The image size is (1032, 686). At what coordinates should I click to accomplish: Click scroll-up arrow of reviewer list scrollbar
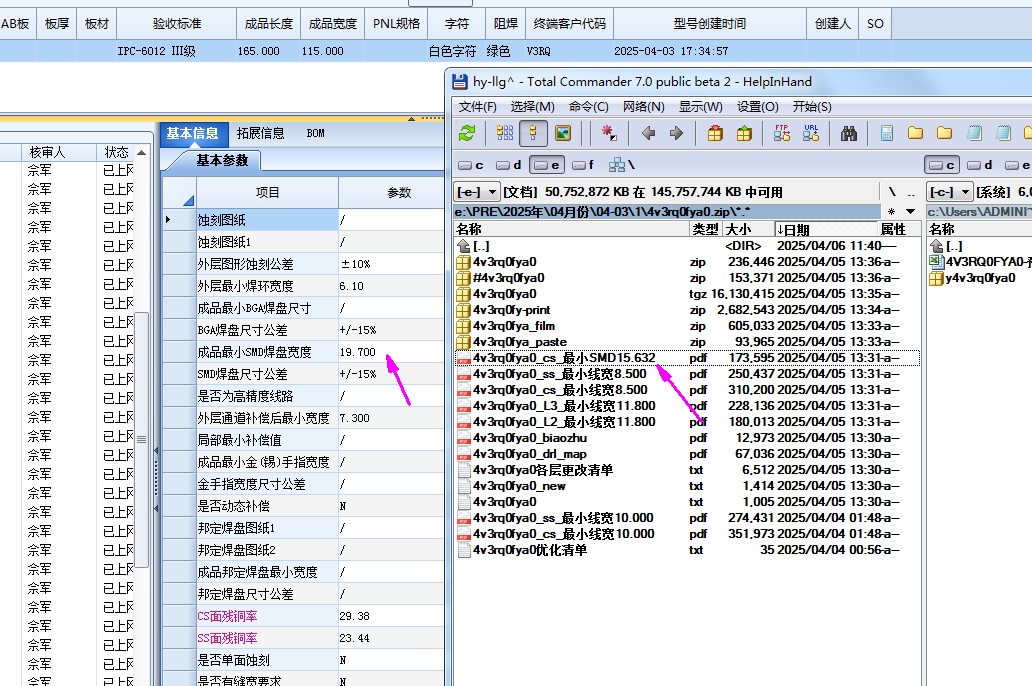pos(142,153)
